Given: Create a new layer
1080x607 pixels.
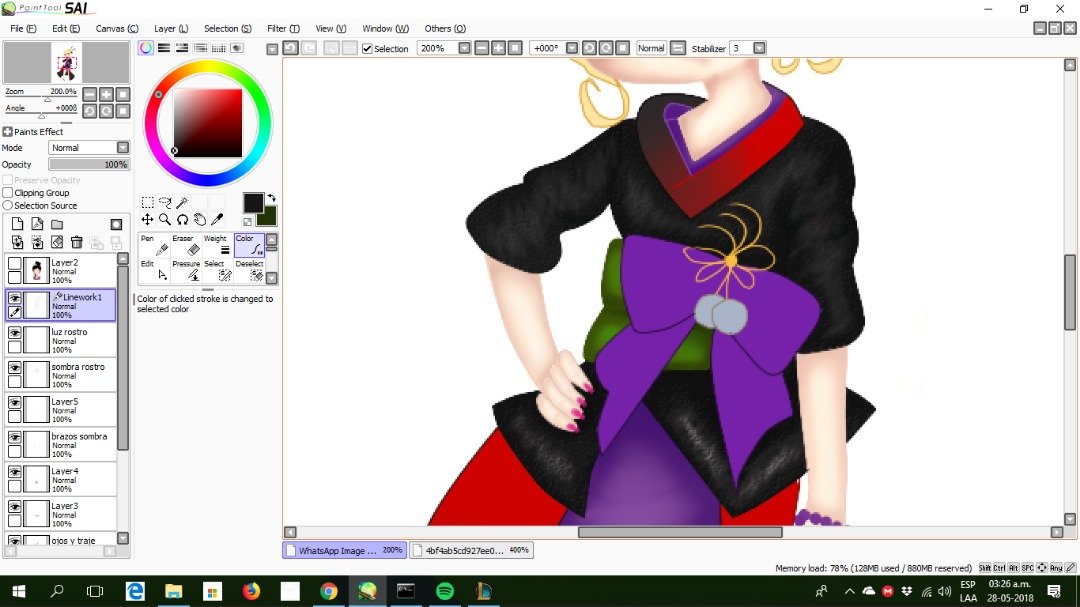Looking at the screenshot, I should click(x=17, y=224).
